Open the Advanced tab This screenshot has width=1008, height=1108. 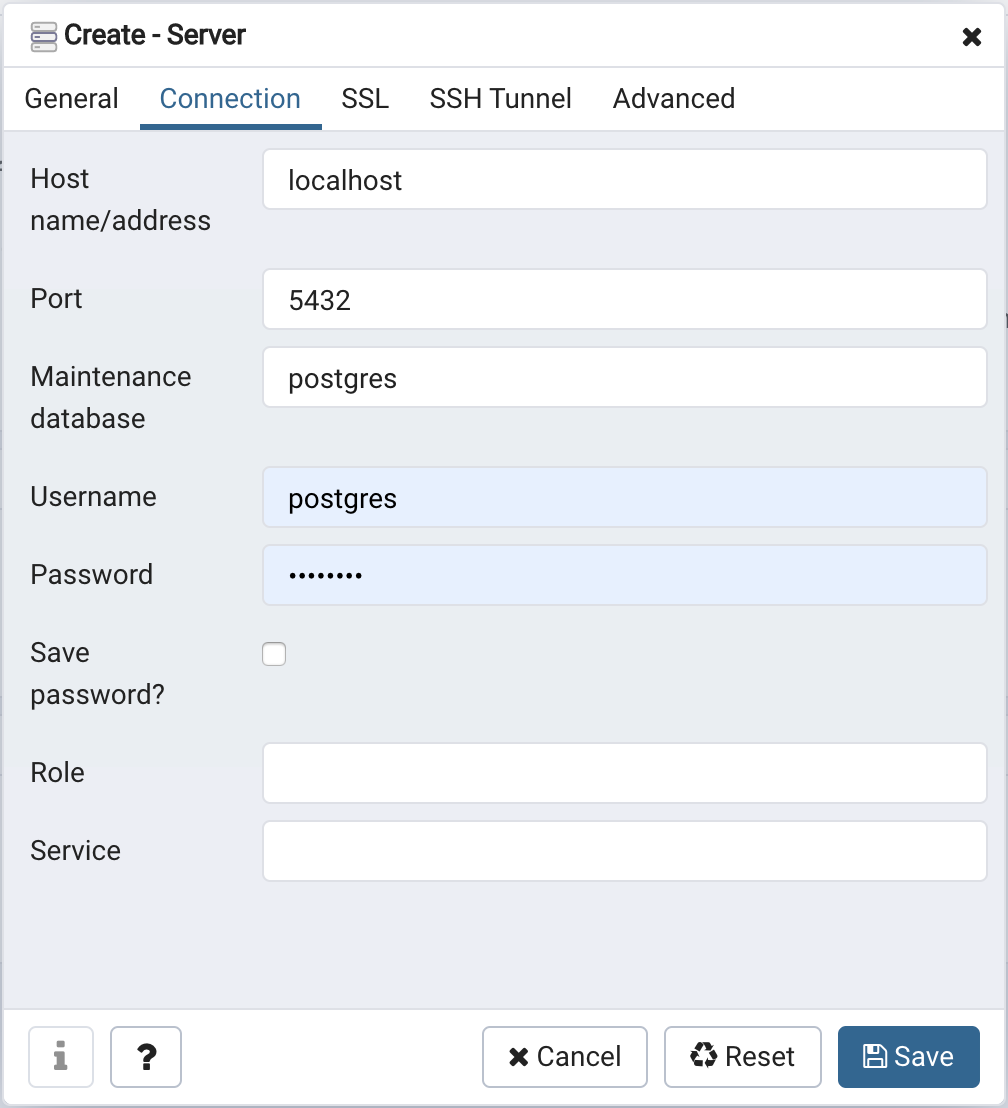[x=673, y=98]
